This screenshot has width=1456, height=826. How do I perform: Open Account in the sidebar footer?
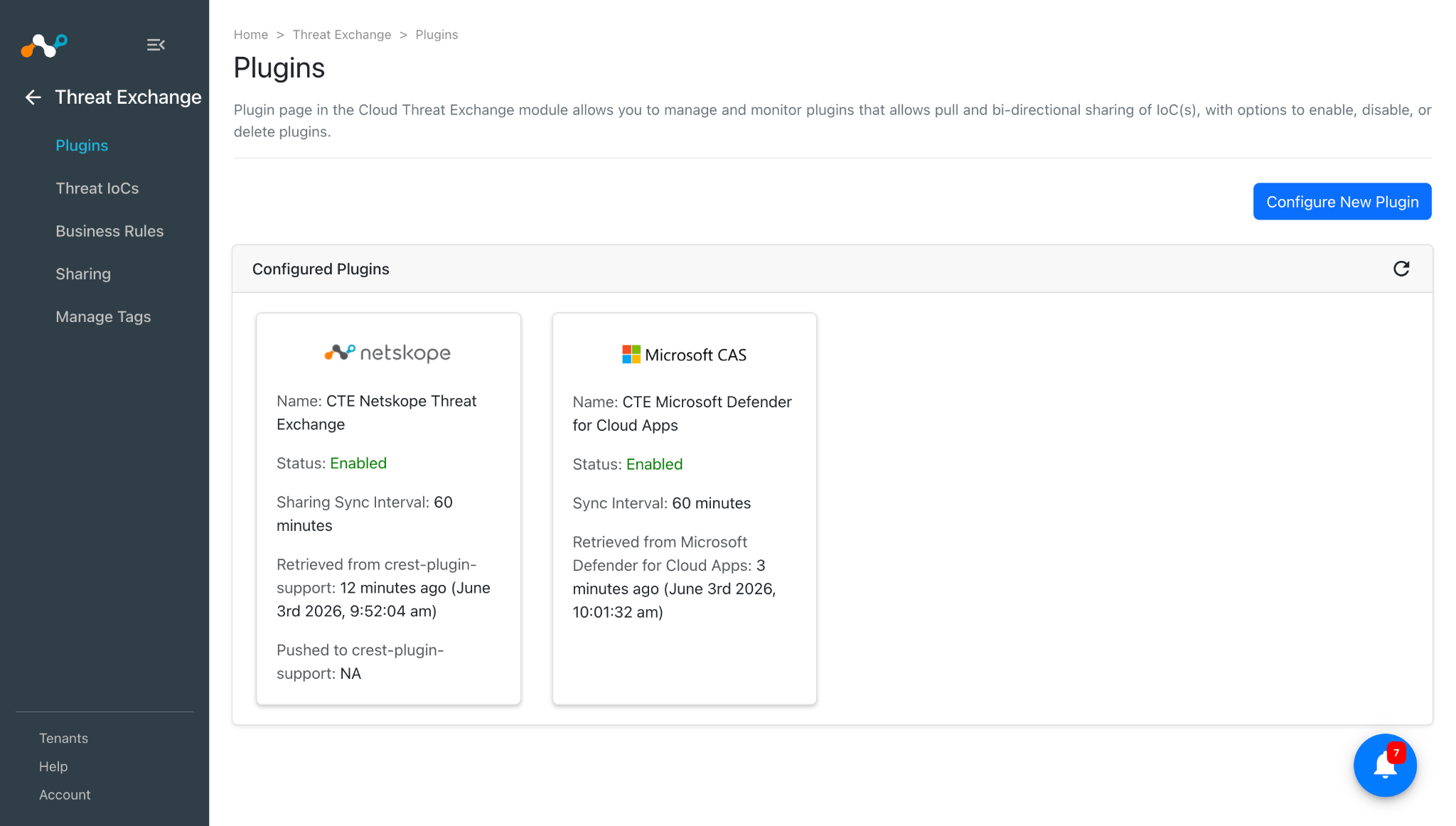(65, 795)
